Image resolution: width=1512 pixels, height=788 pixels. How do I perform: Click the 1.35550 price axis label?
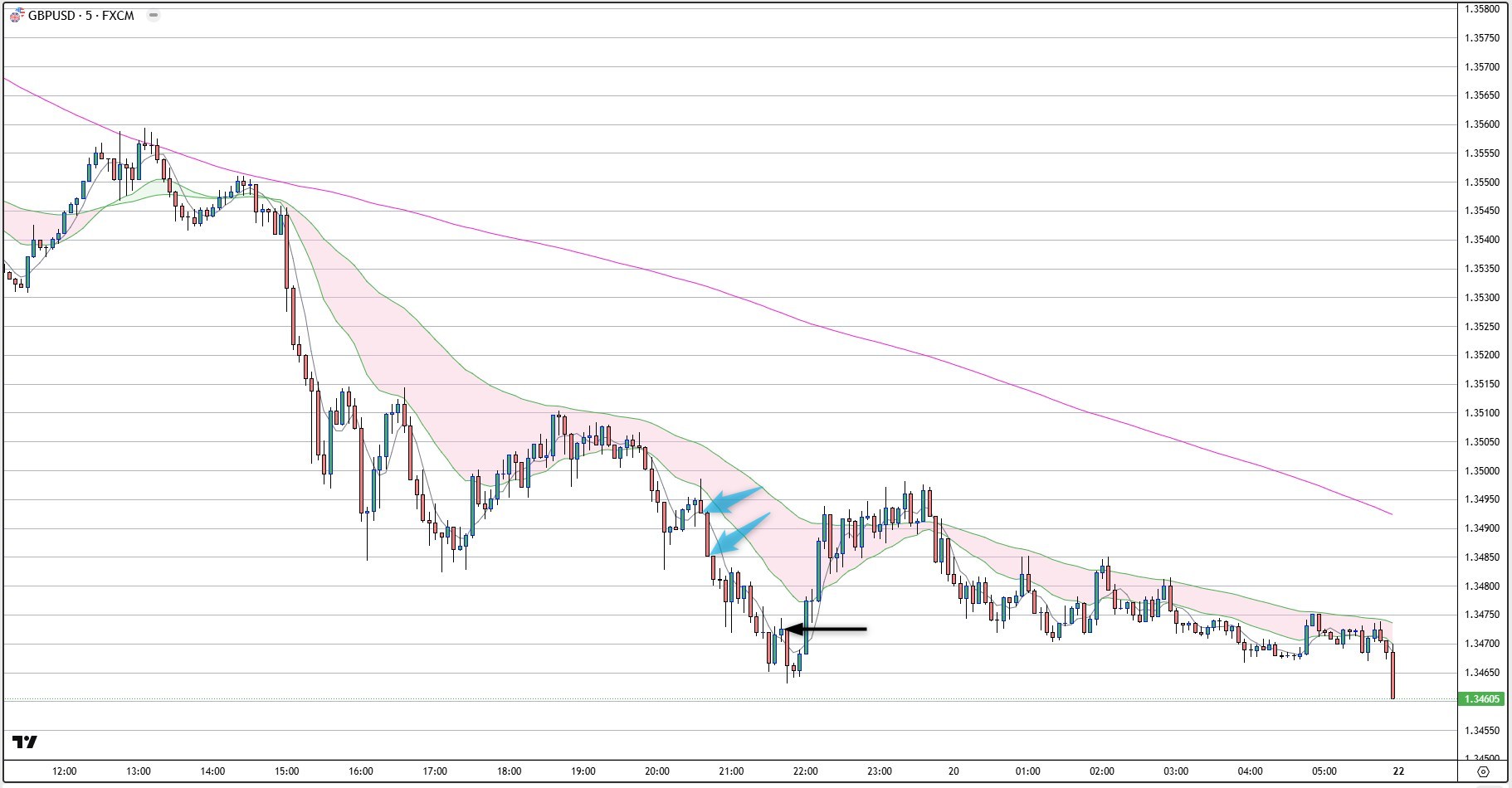[1481, 153]
